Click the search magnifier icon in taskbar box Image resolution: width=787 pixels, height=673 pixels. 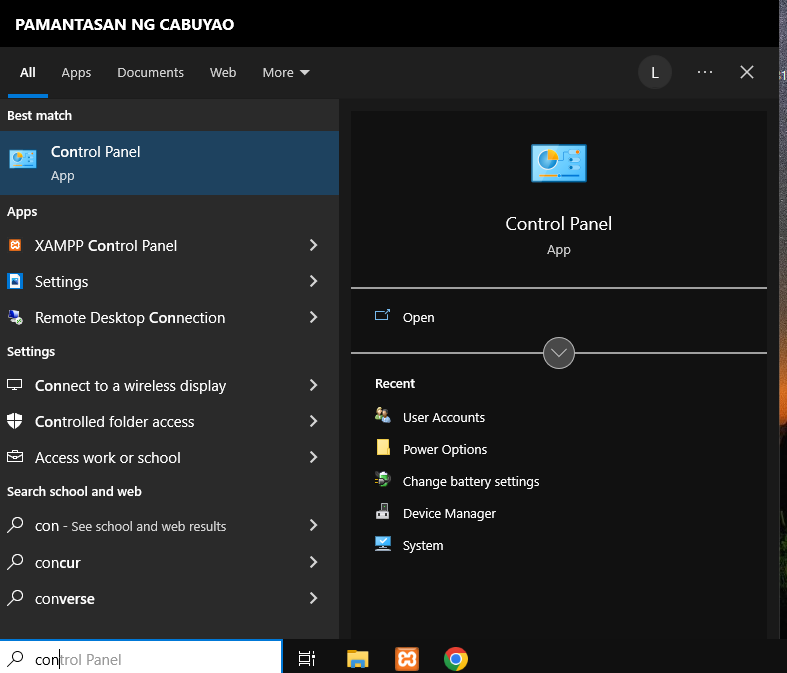[x=16, y=658]
